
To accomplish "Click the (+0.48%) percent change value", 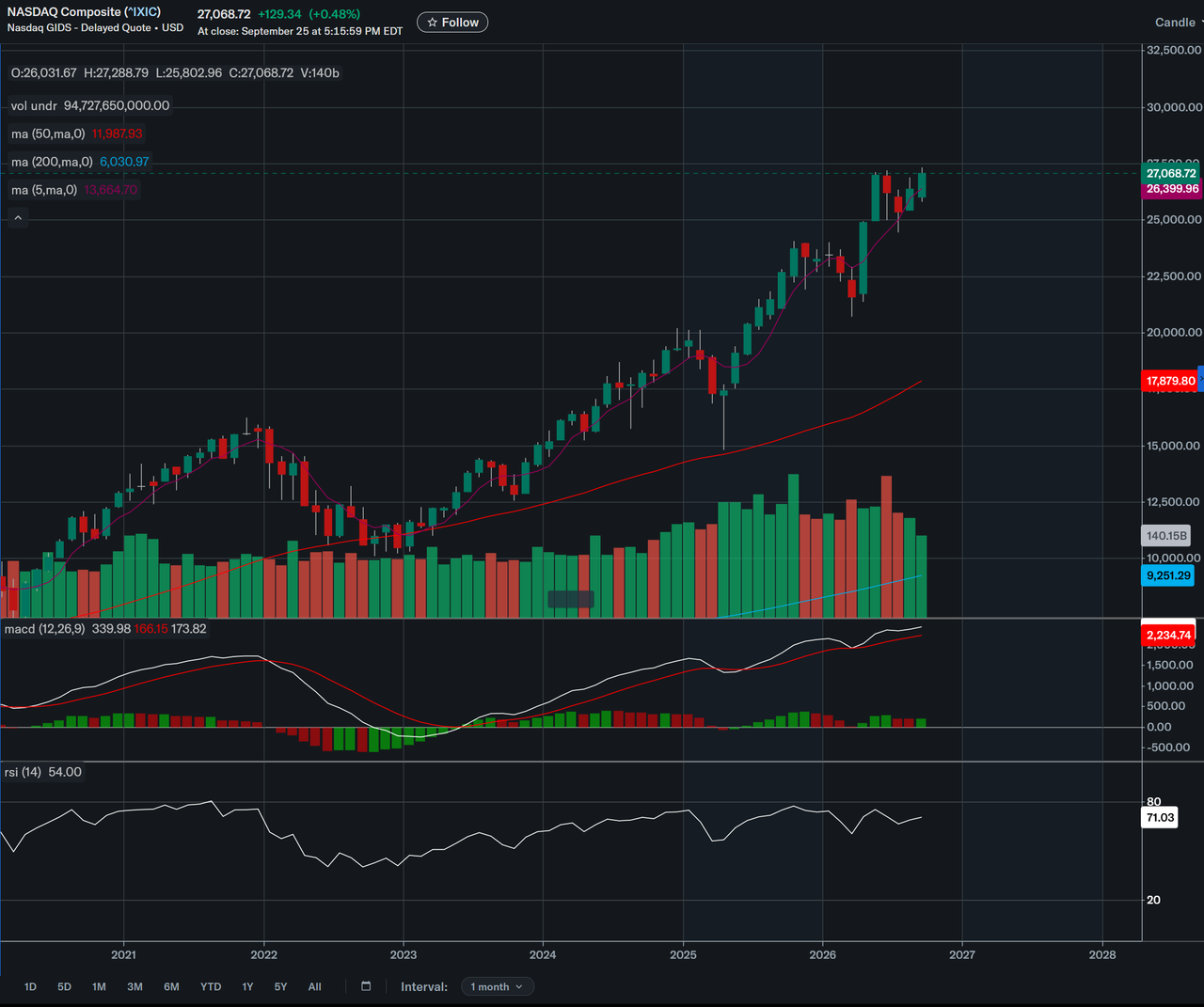I will point(335,14).
